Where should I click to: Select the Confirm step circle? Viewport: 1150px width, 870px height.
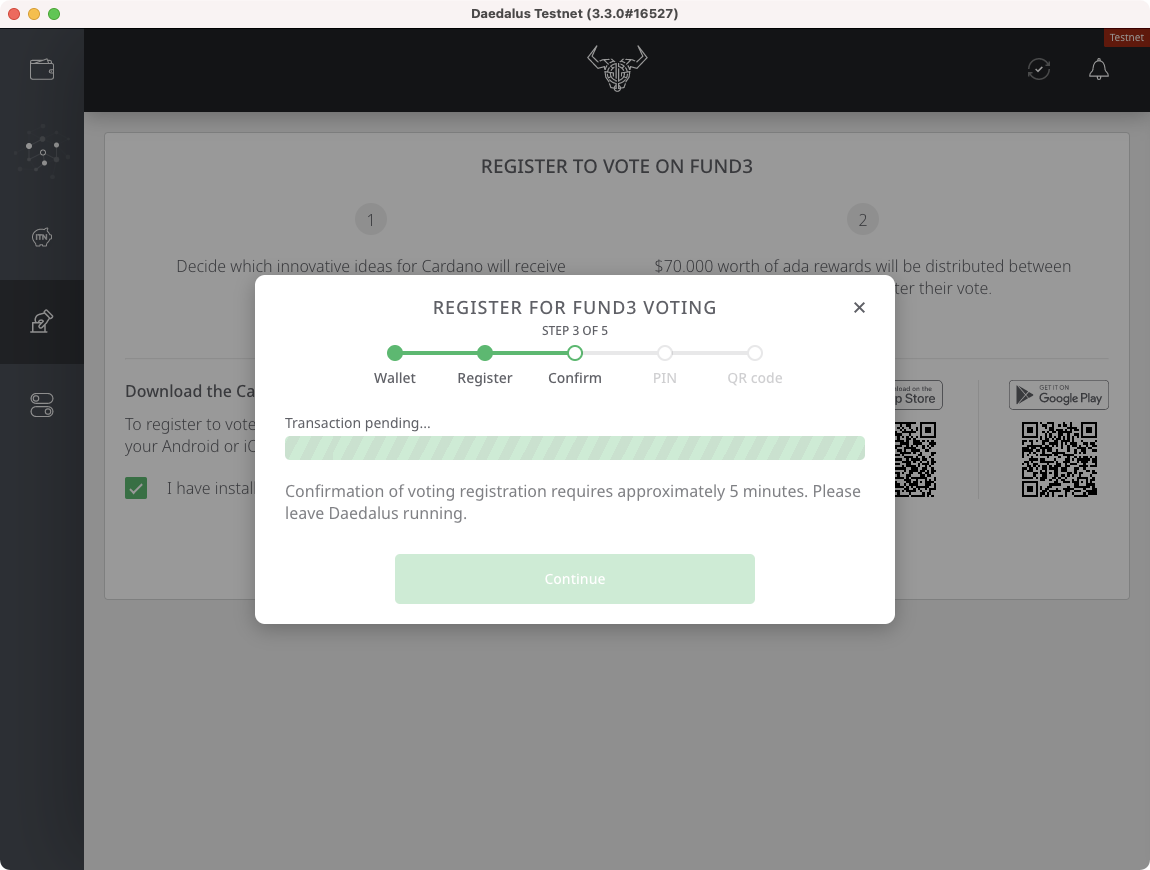pyautogui.click(x=574, y=353)
